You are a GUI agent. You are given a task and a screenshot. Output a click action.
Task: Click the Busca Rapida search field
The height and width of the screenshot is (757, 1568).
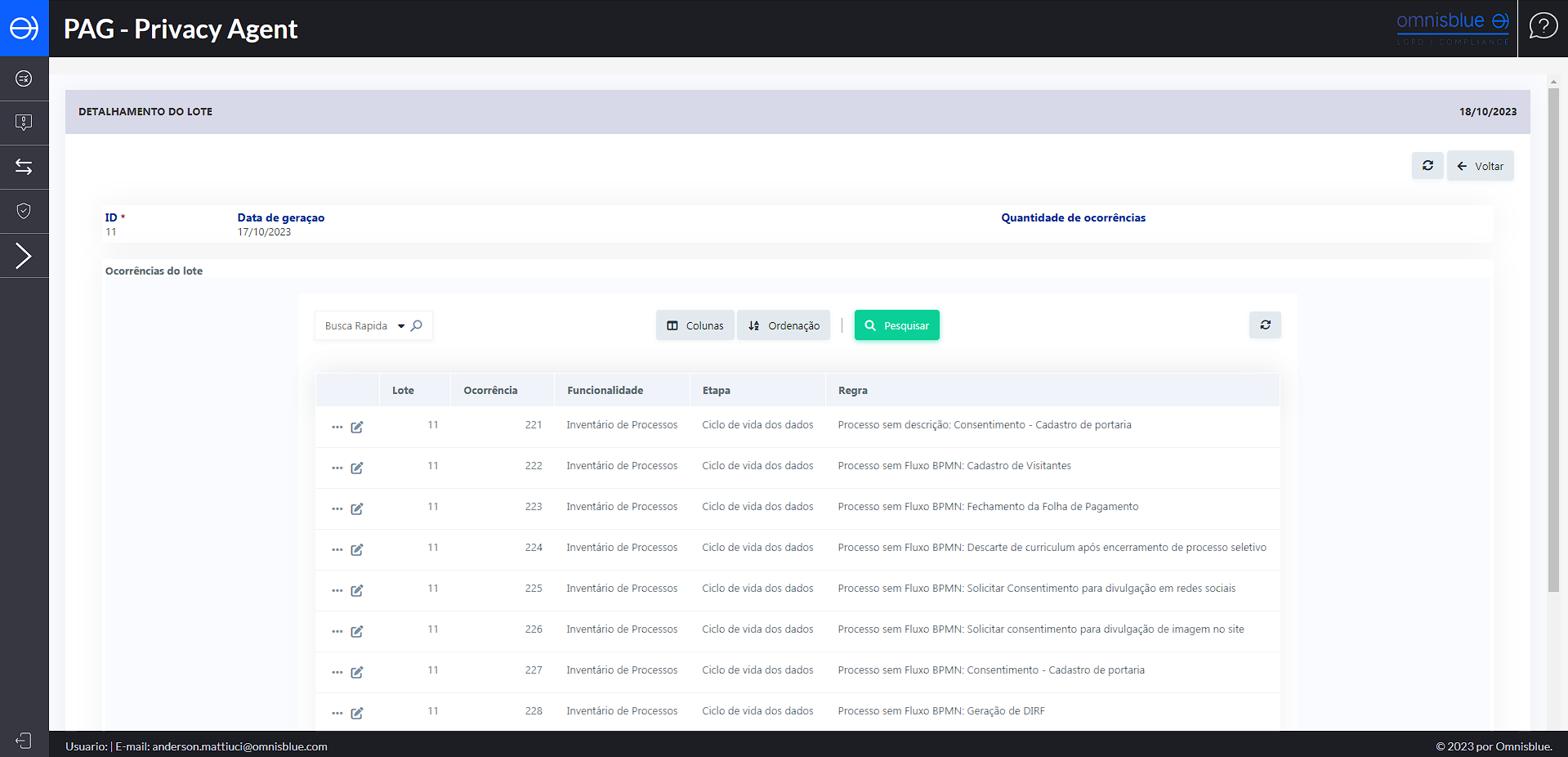click(x=355, y=326)
